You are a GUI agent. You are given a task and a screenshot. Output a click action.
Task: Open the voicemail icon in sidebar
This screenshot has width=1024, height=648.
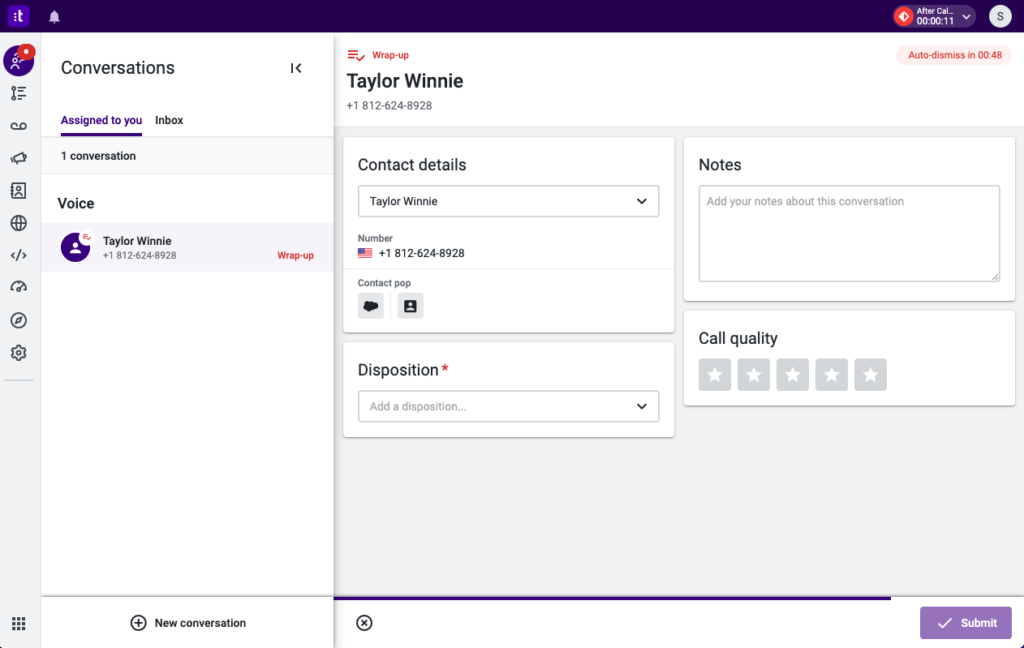pos(18,126)
